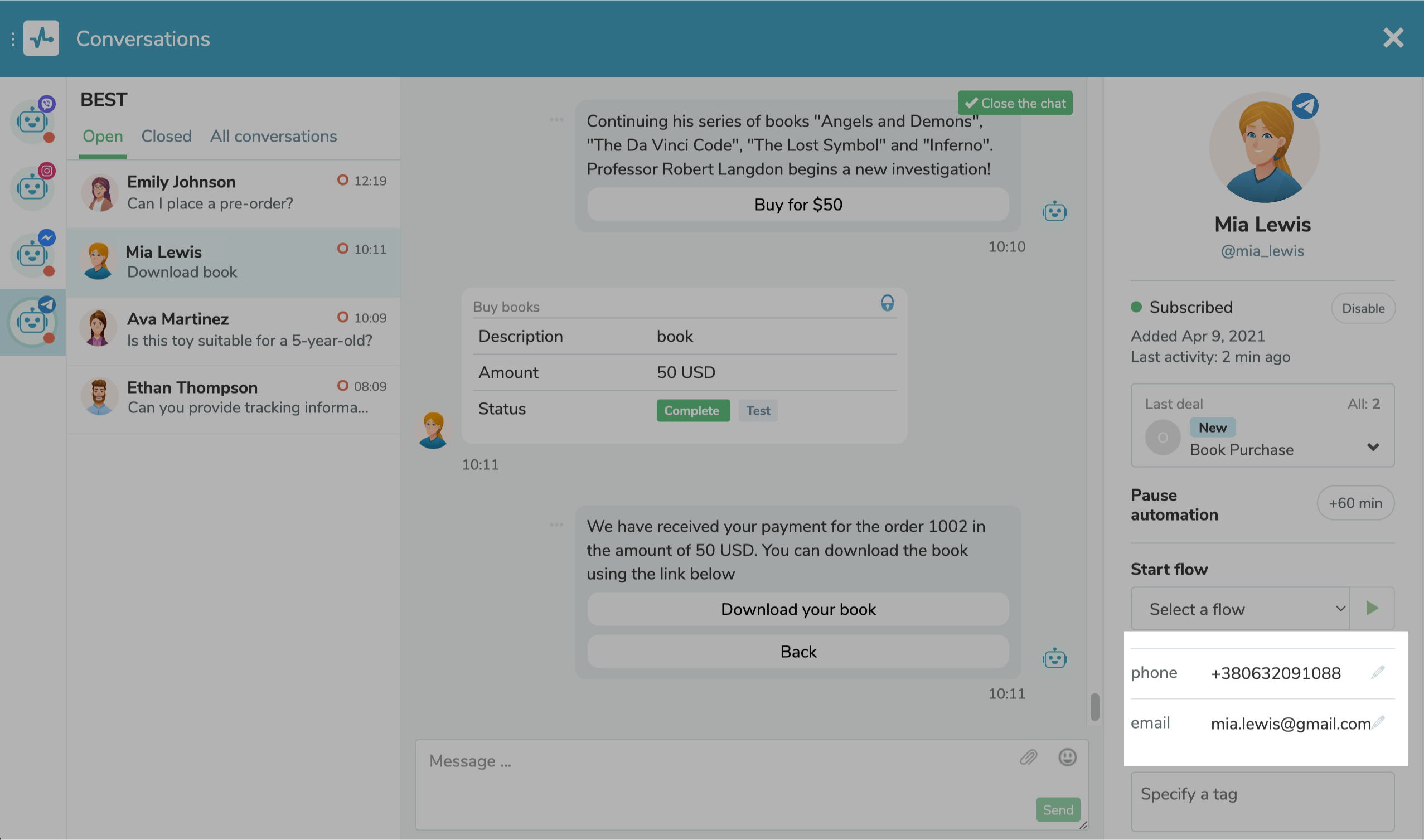This screenshot has width=1424, height=840.
Task: Open the Select a flow dropdown
Action: tap(1240, 609)
